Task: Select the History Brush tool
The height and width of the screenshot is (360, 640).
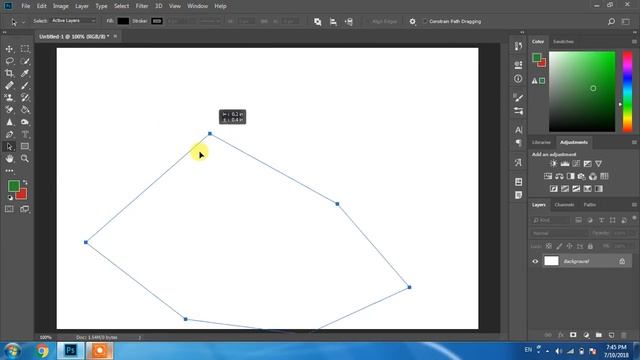Action: click(x=25, y=98)
